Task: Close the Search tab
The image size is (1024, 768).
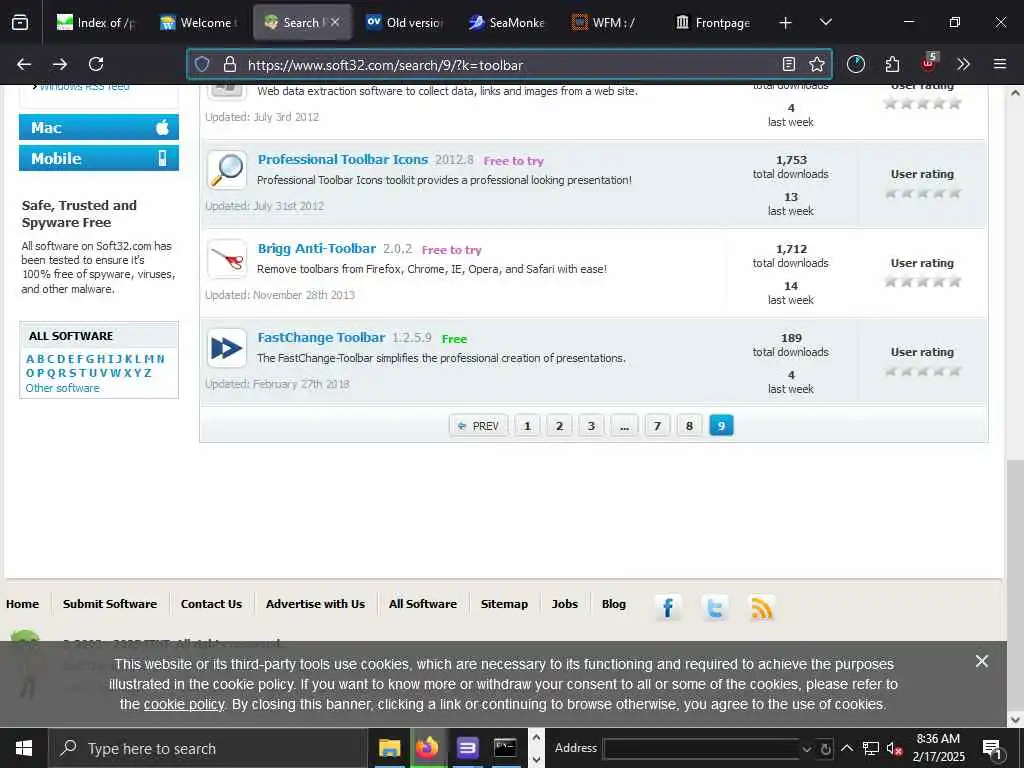Action: 335,22
